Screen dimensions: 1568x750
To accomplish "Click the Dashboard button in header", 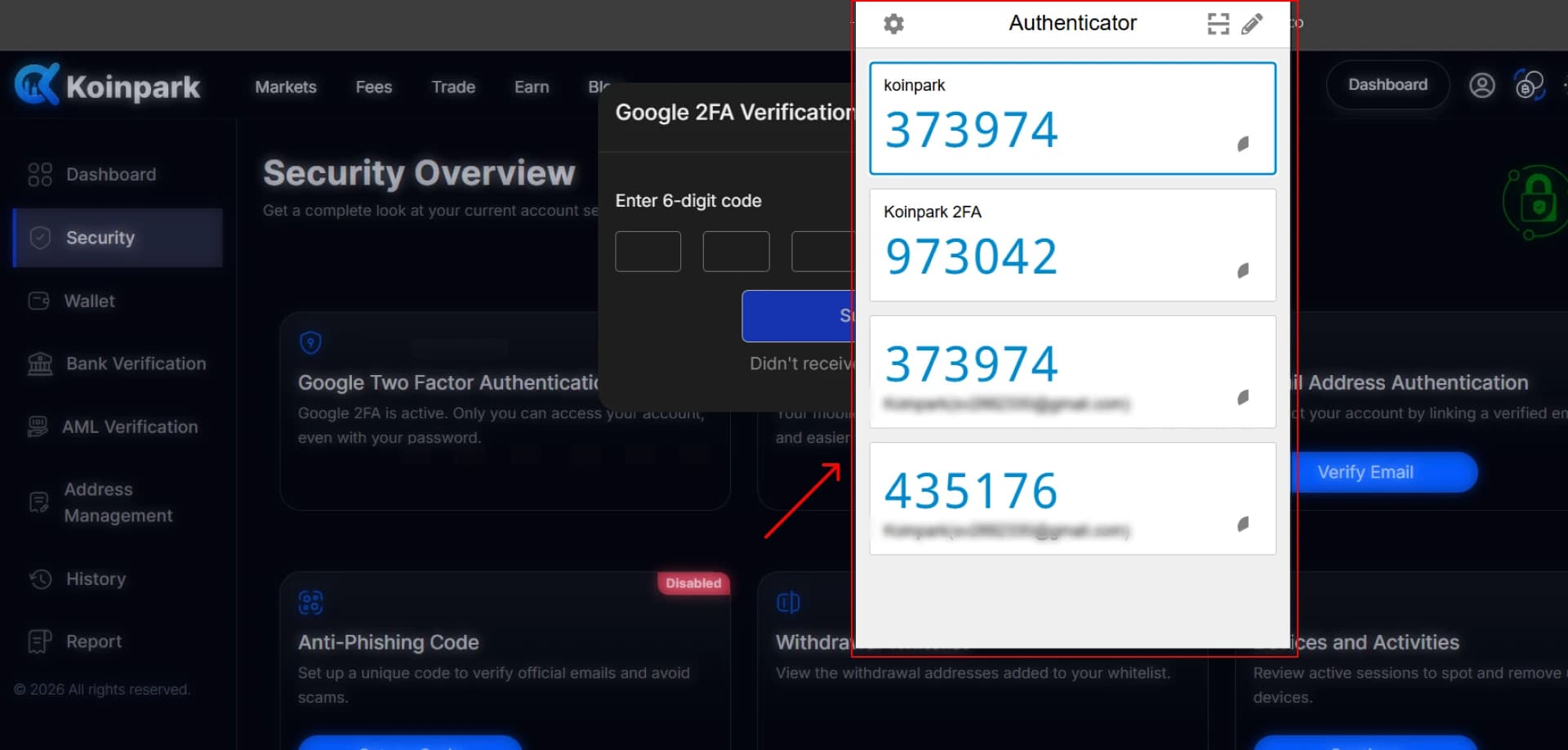I will pos(1388,84).
